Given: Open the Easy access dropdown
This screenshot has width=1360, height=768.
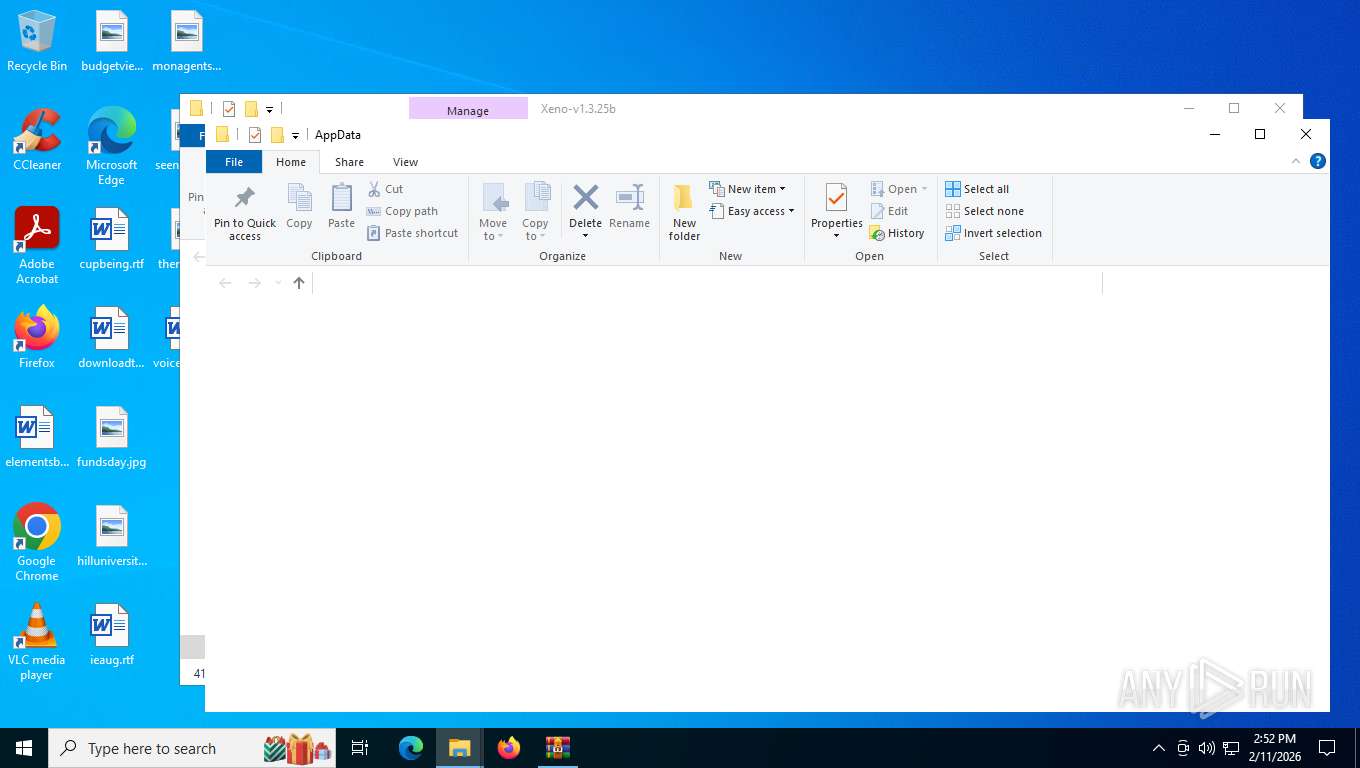Looking at the screenshot, I should pyautogui.click(x=751, y=211).
